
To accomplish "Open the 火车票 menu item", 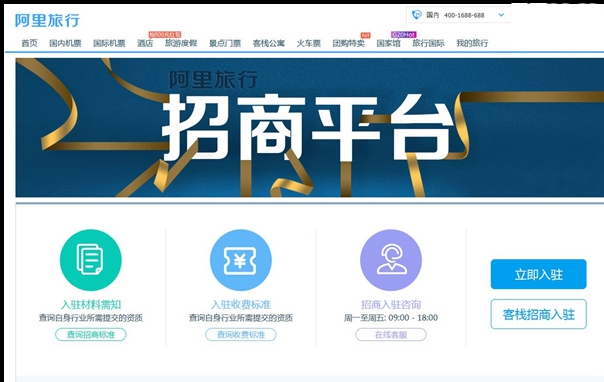I will pos(309,43).
